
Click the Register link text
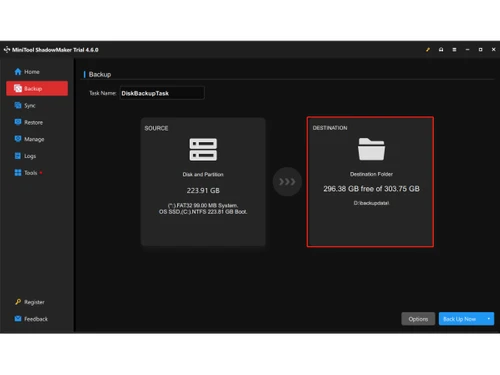(x=34, y=302)
